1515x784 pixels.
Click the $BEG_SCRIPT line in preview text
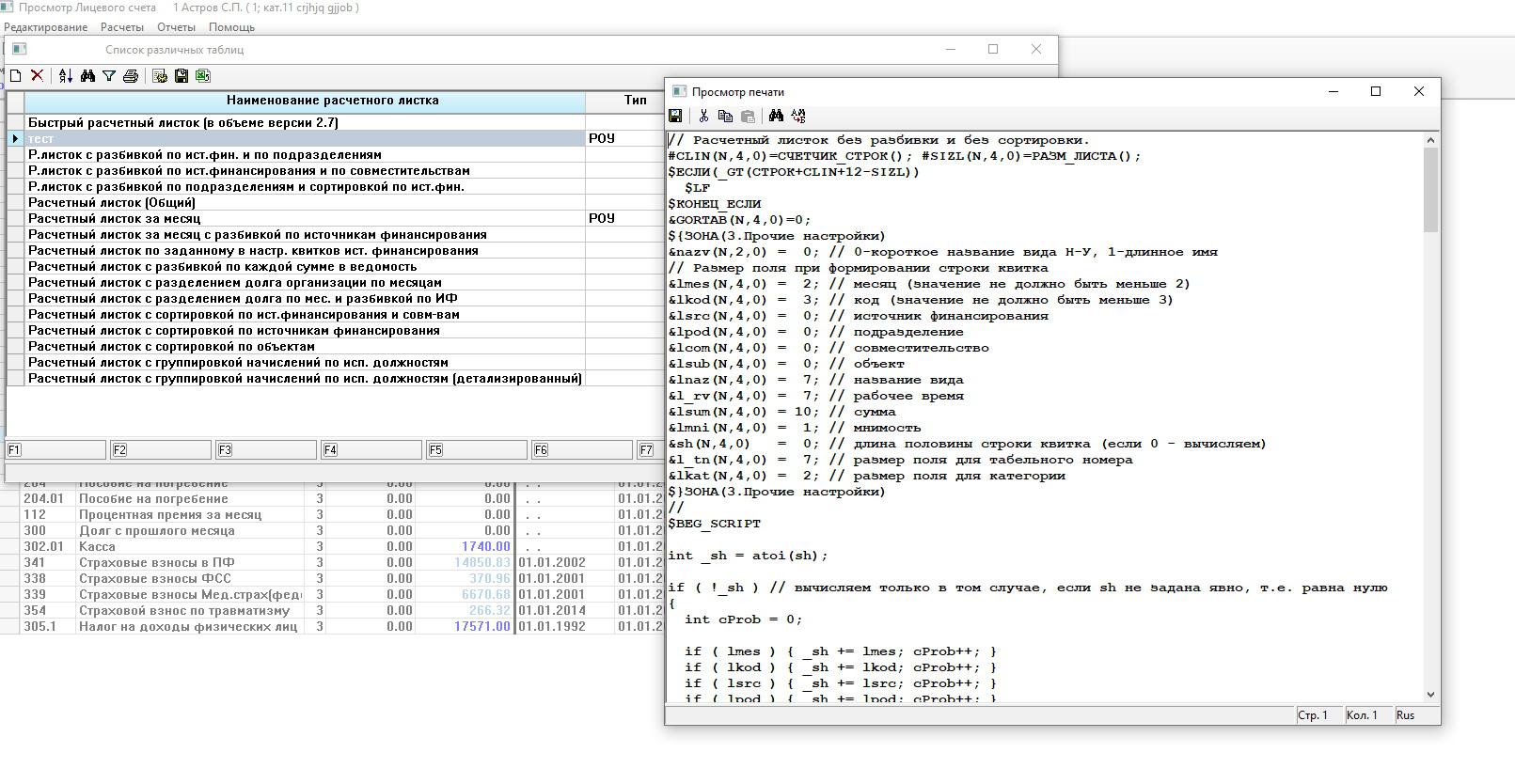point(715,524)
